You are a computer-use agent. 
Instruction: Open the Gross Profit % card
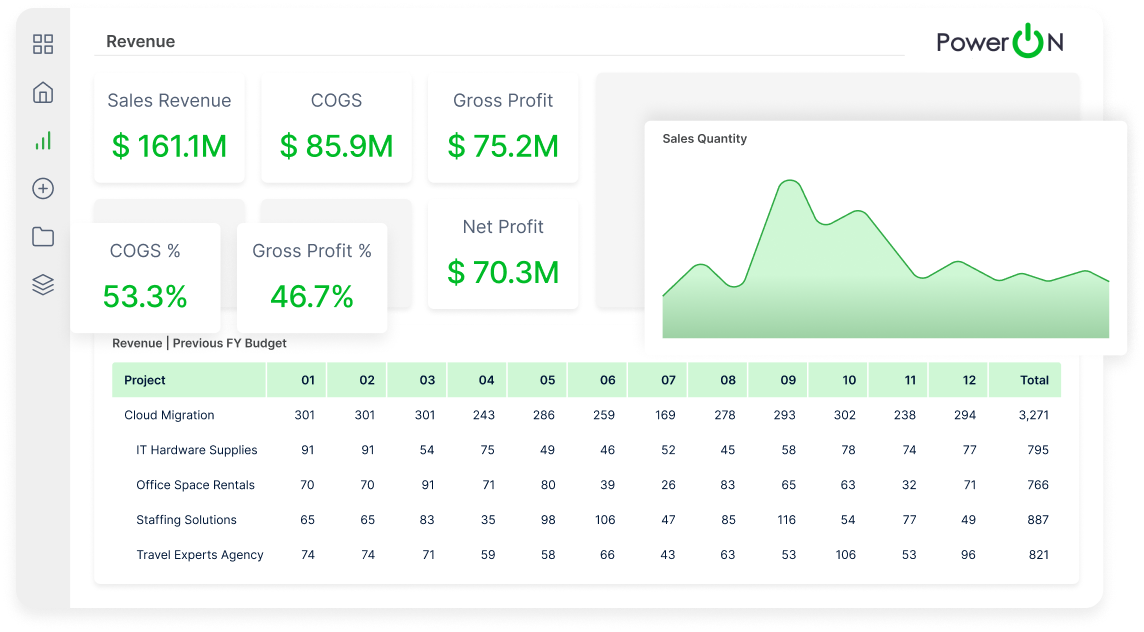[312, 278]
